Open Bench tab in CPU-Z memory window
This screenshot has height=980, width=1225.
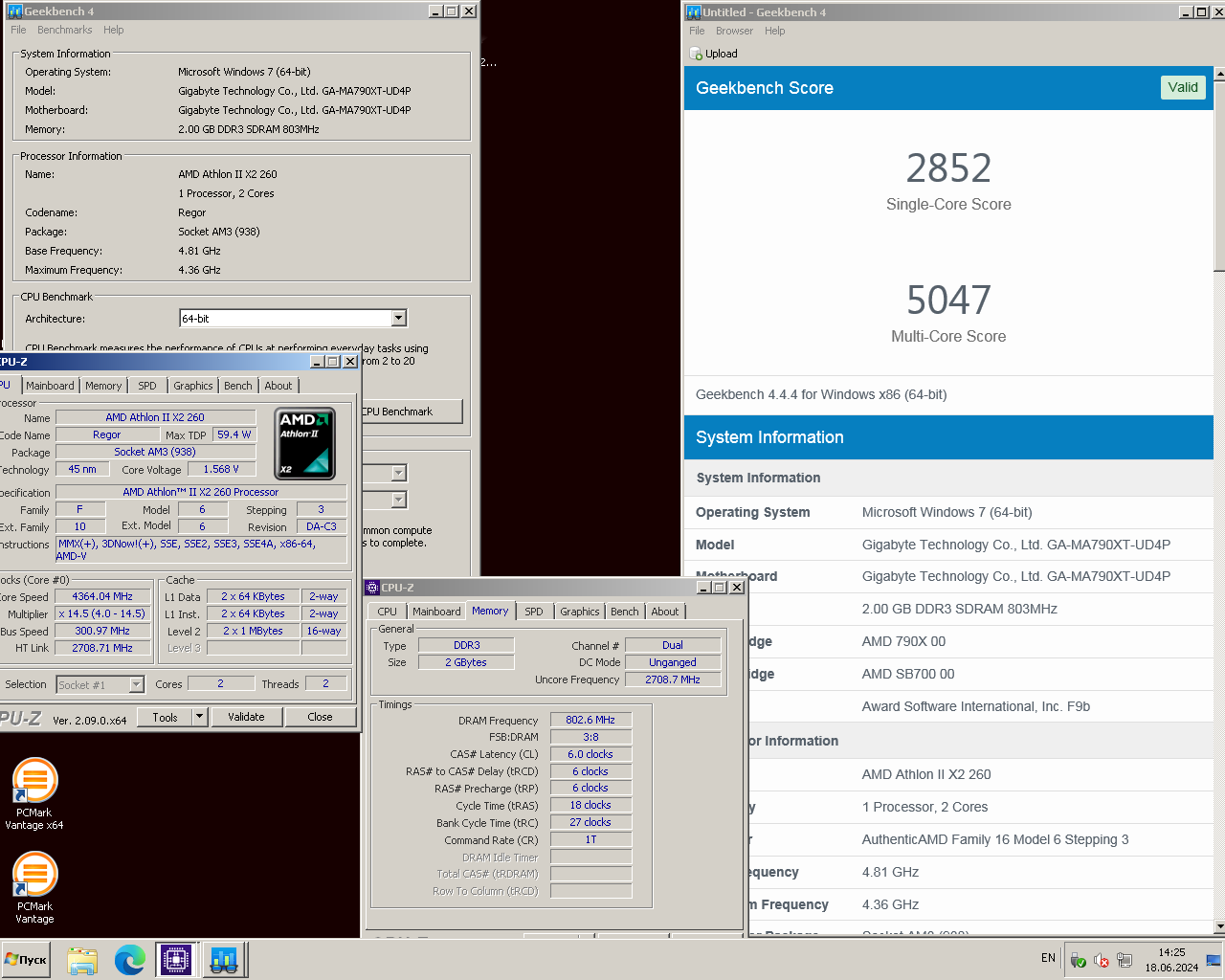pyautogui.click(x=625, y=612)
